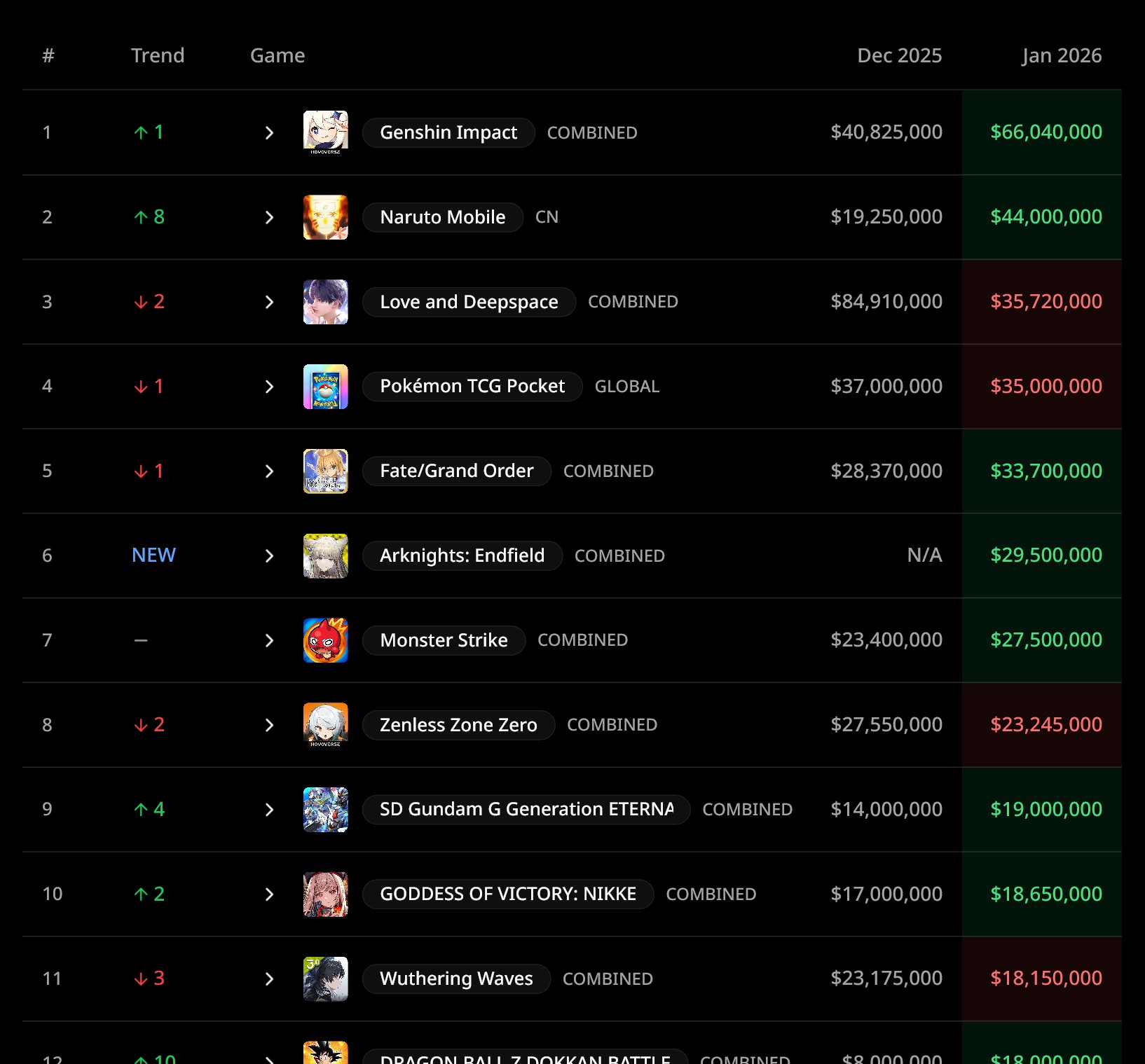Click the $23,245,000 Jan 2026 value
The width and height of the screenshot is (1145, 1064).
(x=1046, y=725)
